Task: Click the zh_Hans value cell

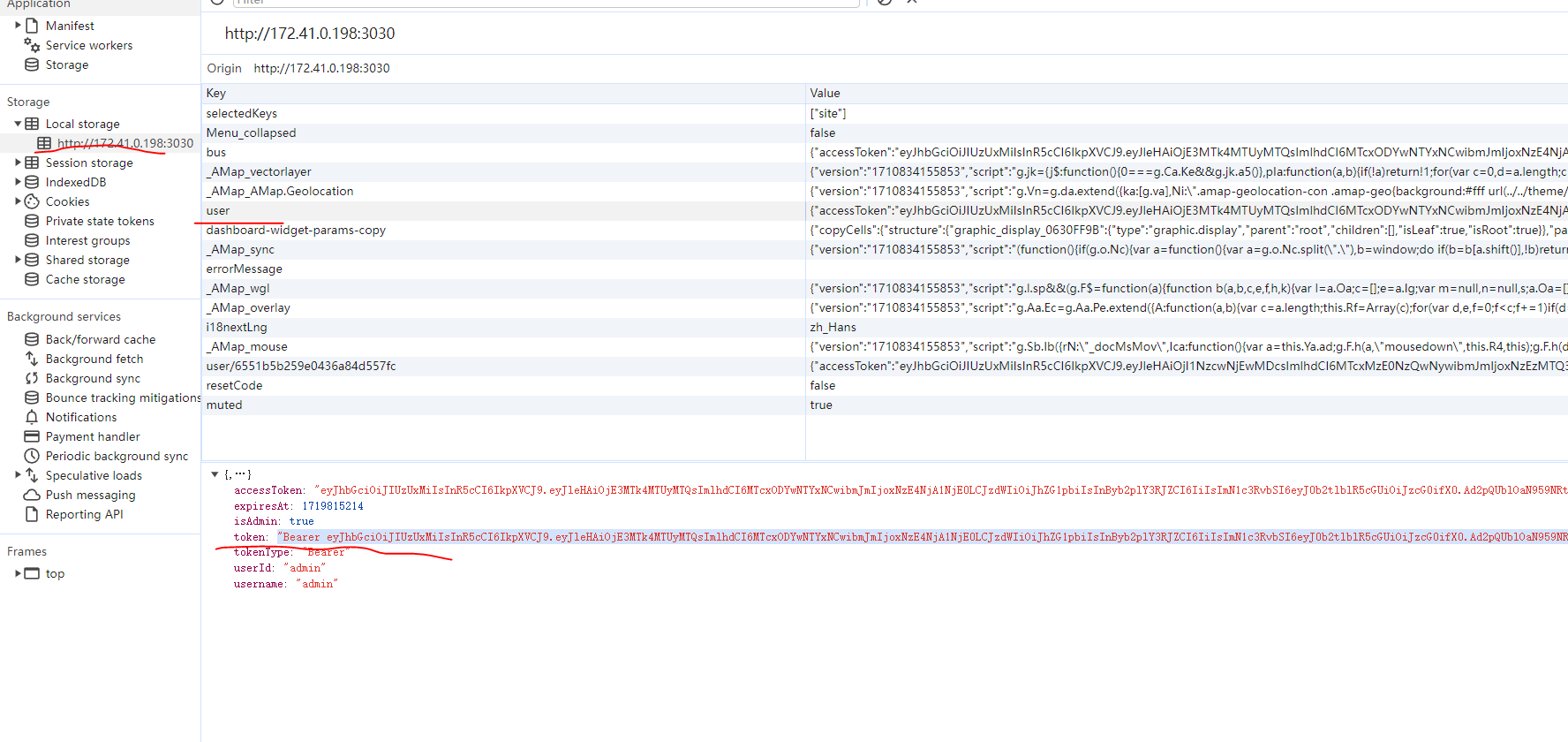Action: (x=1187, y=327)
